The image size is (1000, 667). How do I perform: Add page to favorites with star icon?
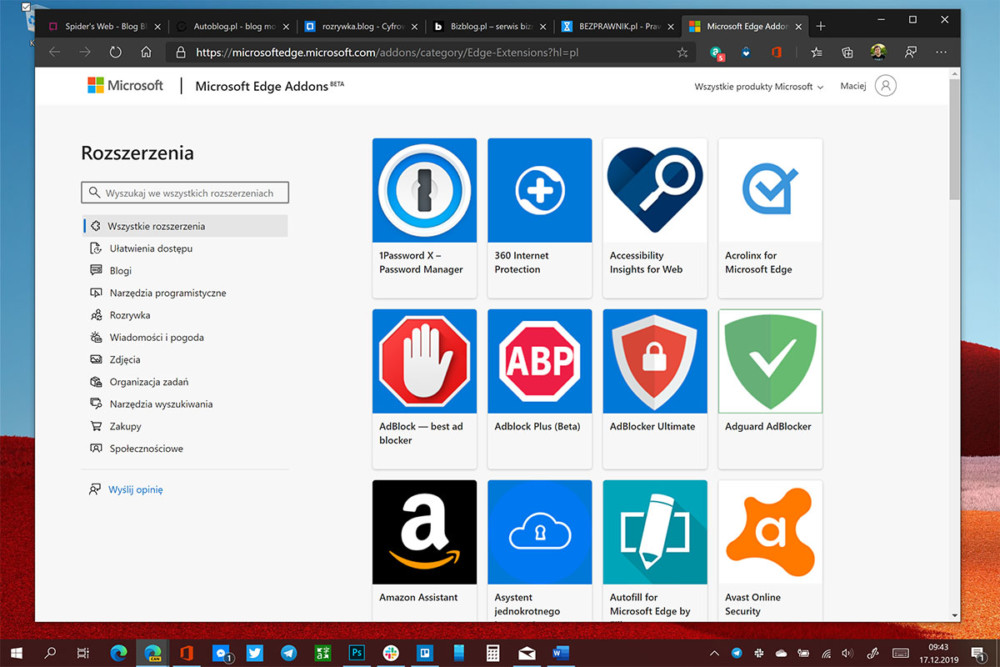(x=682, y=52)
